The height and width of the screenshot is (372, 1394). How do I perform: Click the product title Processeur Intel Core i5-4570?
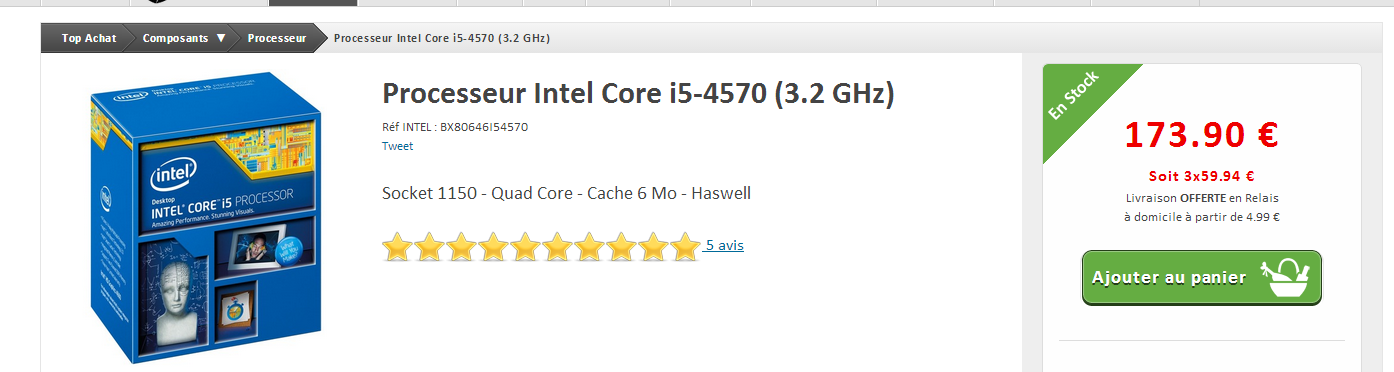coord(638,93)
